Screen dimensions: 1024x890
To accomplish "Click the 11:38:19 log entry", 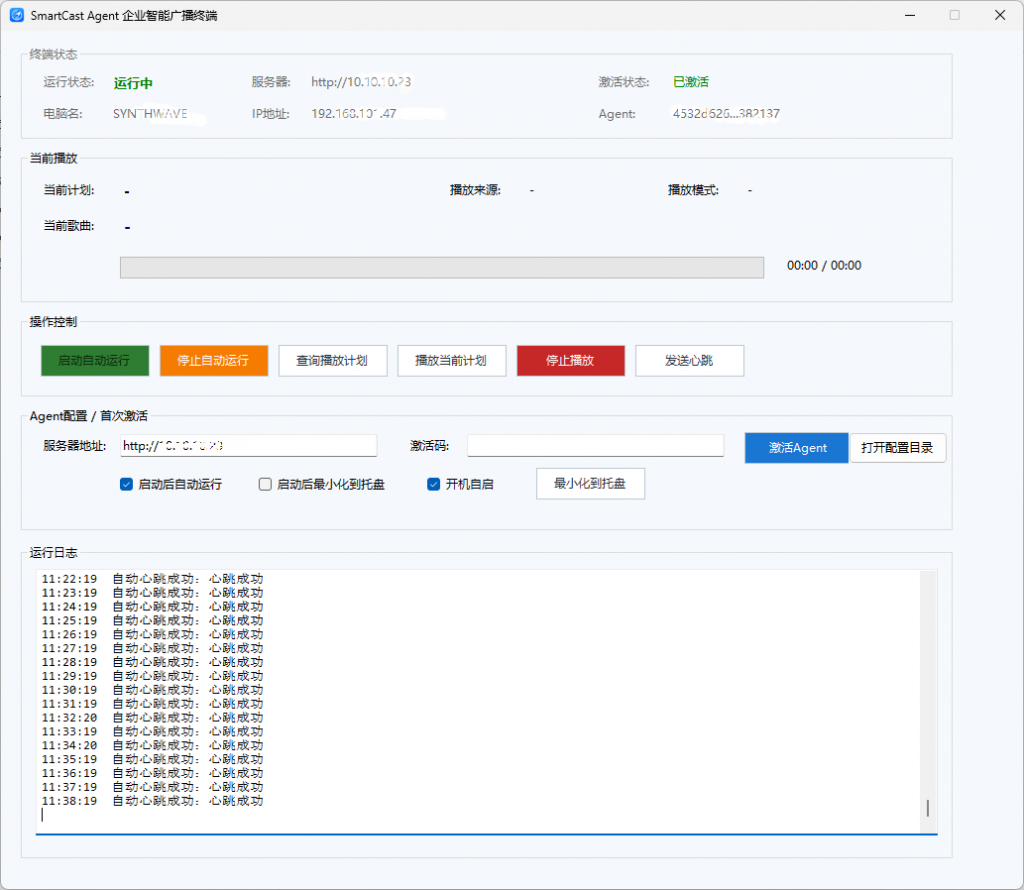I will coord(153,801).
